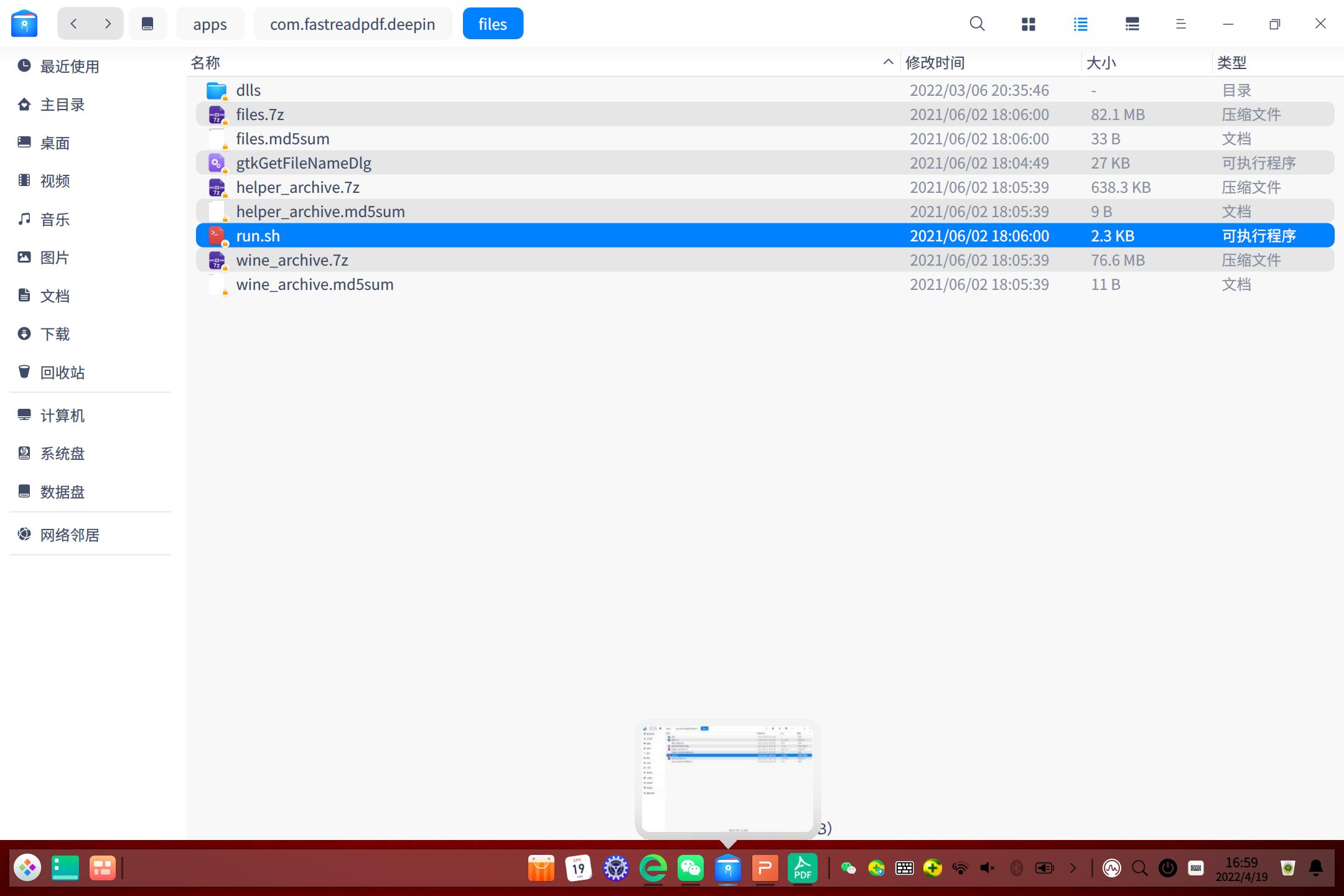Toggle name column sort arrow

pyautogui.click(x=888, y=62)
